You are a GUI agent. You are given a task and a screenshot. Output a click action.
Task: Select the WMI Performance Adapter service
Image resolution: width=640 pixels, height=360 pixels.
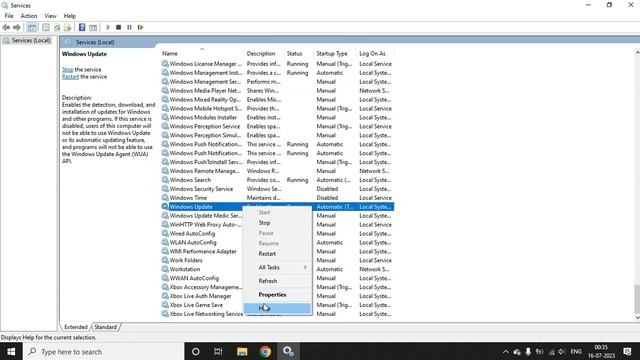click(203, 251)
